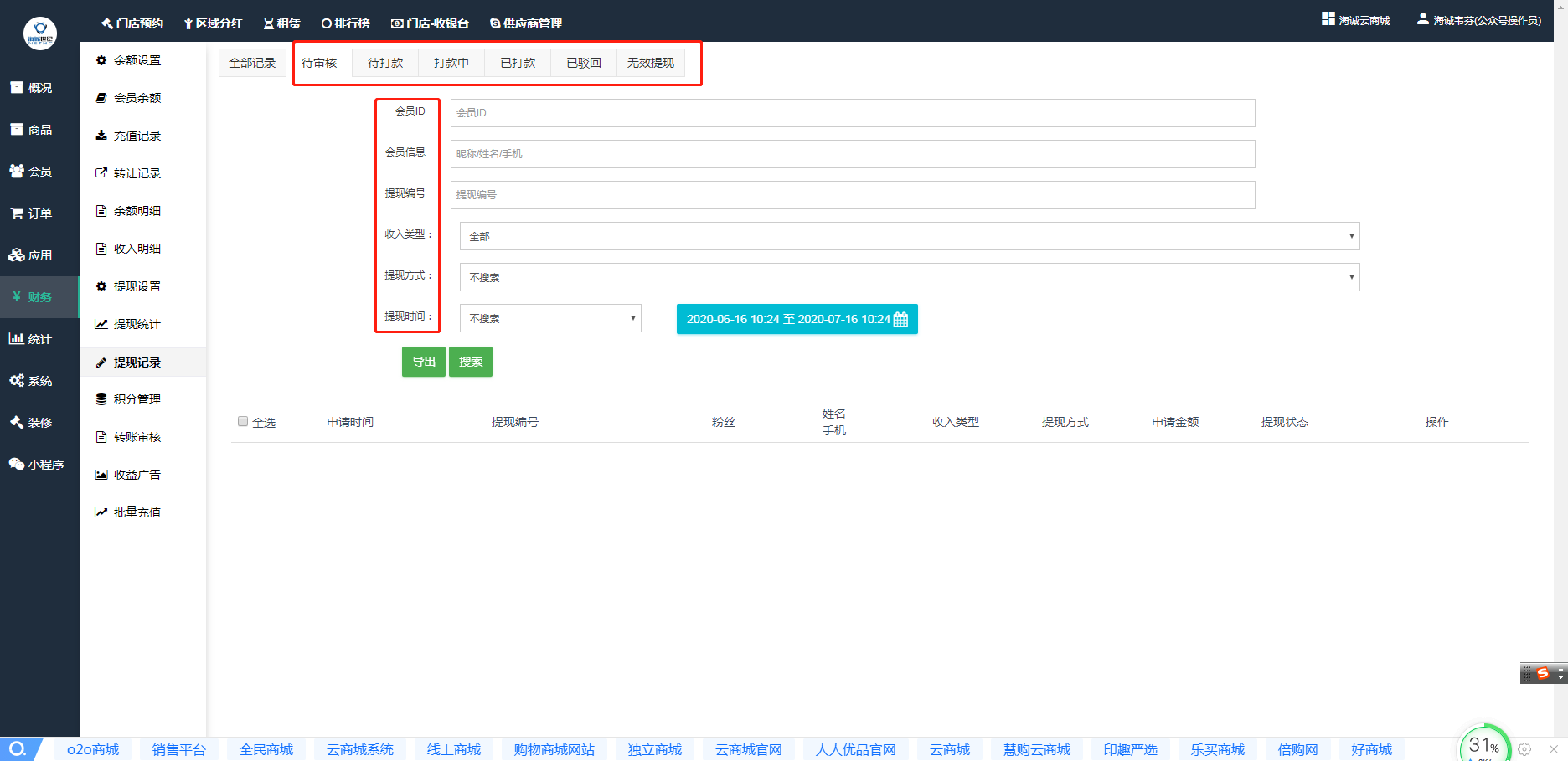Open calendar icon in date range button
This screenshot has width=1568, height=761.
900,319
